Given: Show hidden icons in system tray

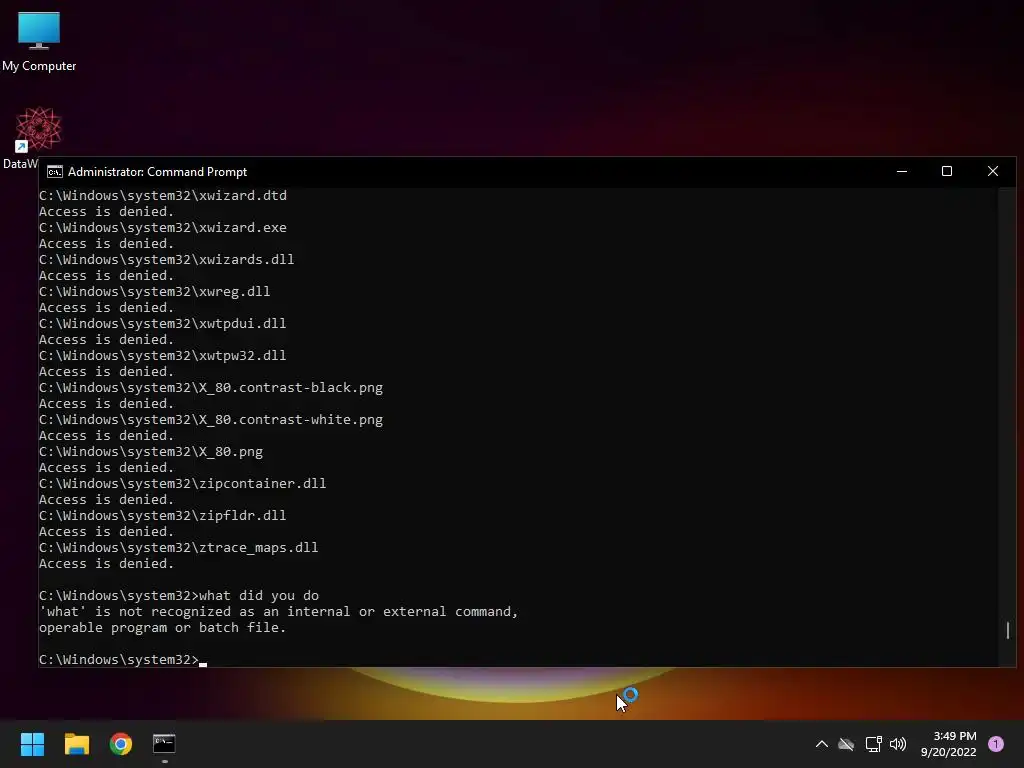Looking at the screenshot, I should tap(822, 744).
